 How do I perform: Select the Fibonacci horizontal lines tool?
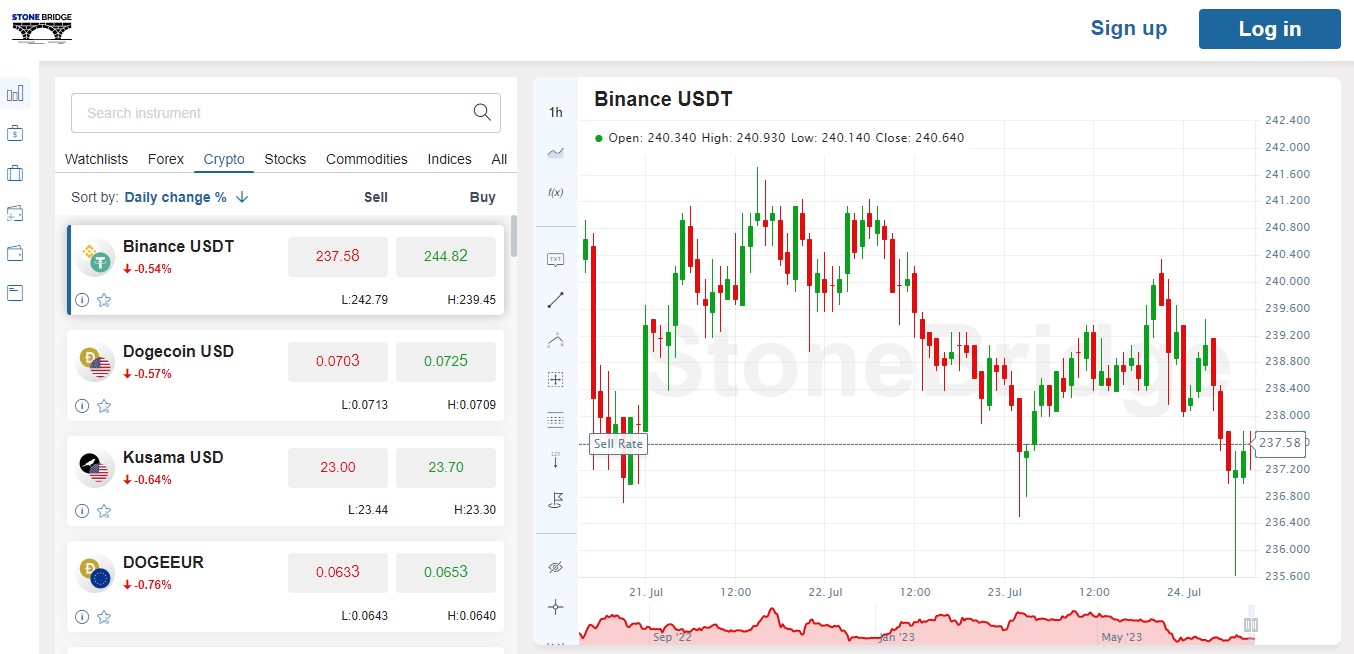[x=556, y=420]
